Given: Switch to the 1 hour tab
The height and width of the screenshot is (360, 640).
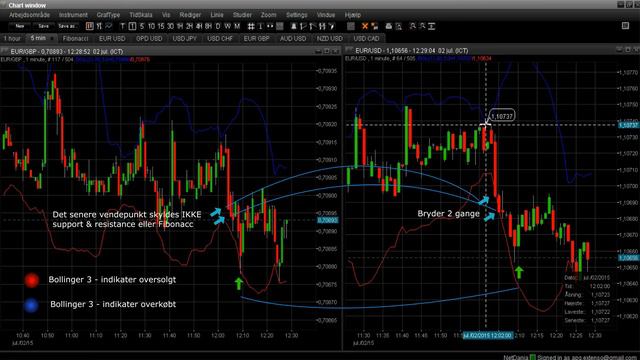Looking at the screenshot, I should (x=12, y=38).
